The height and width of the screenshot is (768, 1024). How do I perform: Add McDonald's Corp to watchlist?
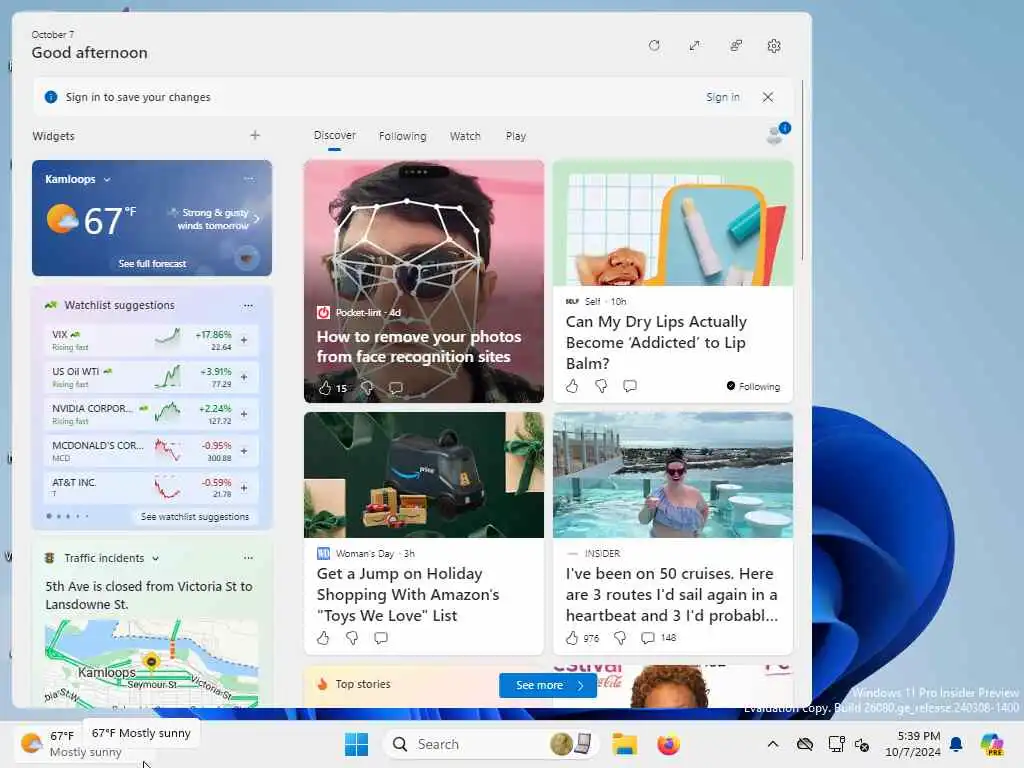(244, 451)
